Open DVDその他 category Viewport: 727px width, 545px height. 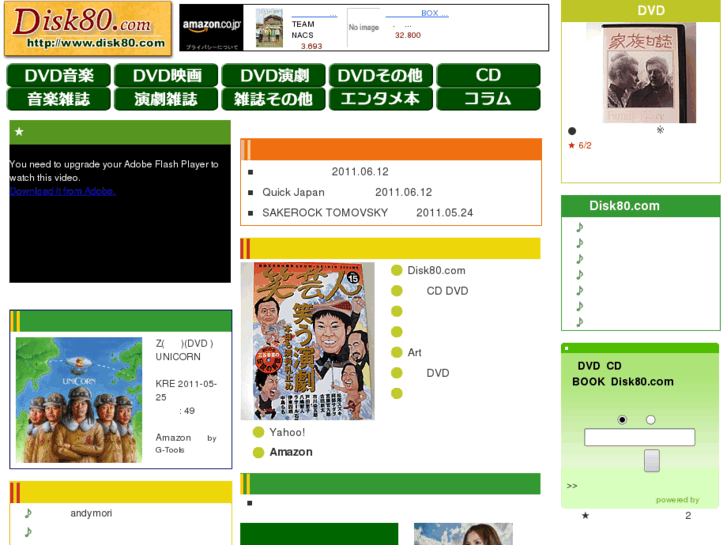click(x=381, y=75)
